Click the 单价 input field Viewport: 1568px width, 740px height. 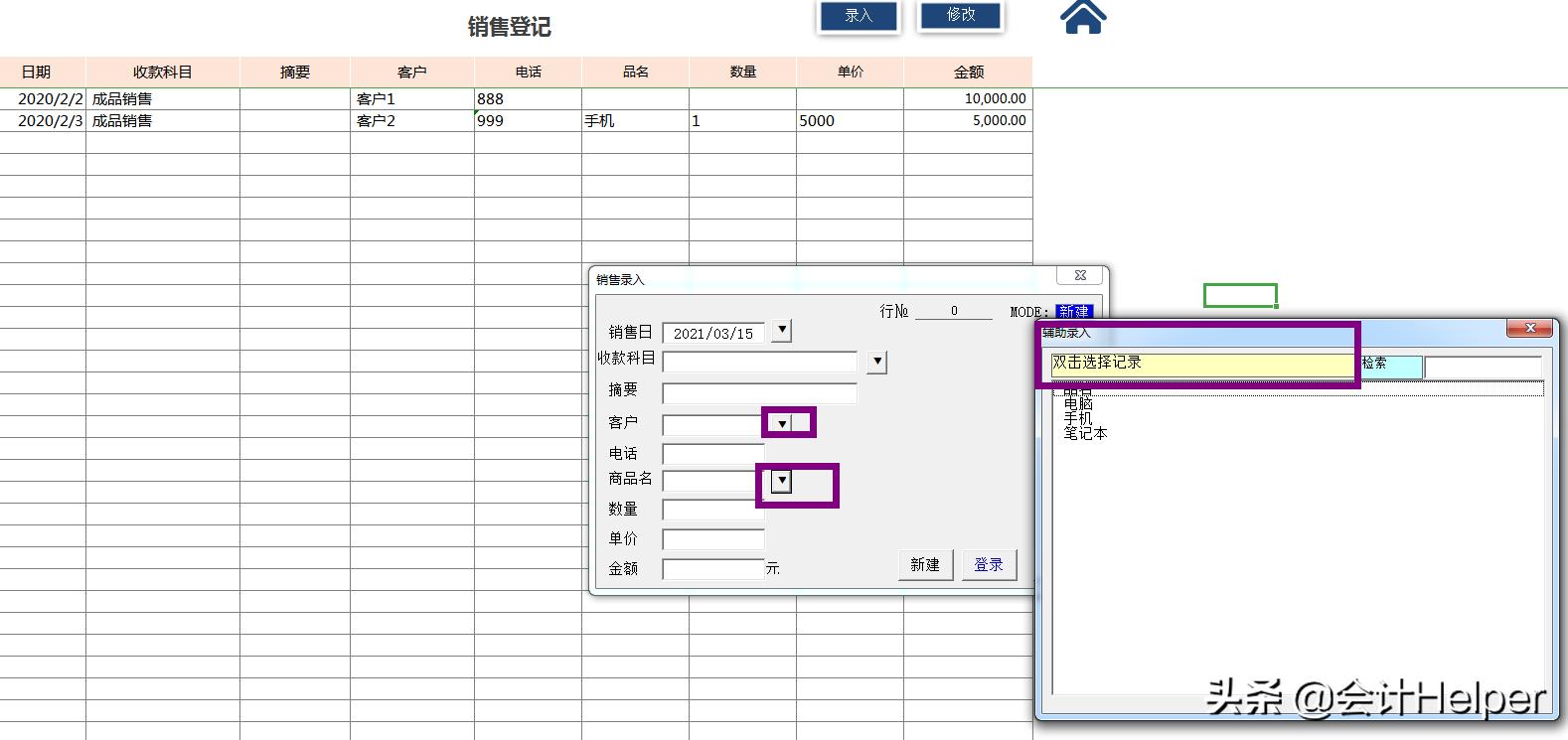(713, 540)
